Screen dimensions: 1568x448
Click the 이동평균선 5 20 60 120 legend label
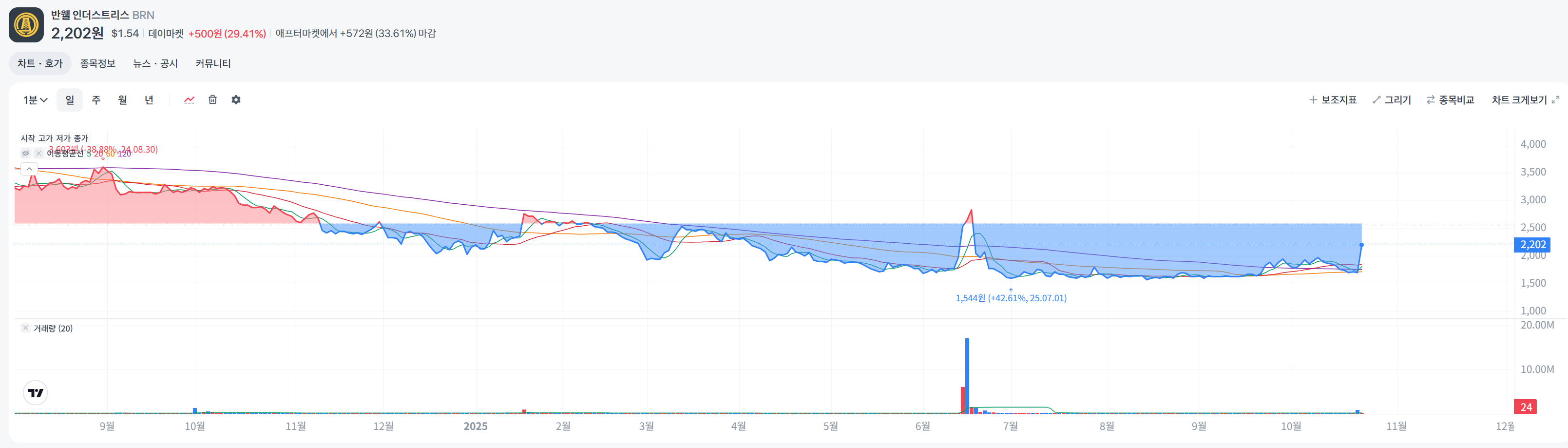click(x=89, y=154)
